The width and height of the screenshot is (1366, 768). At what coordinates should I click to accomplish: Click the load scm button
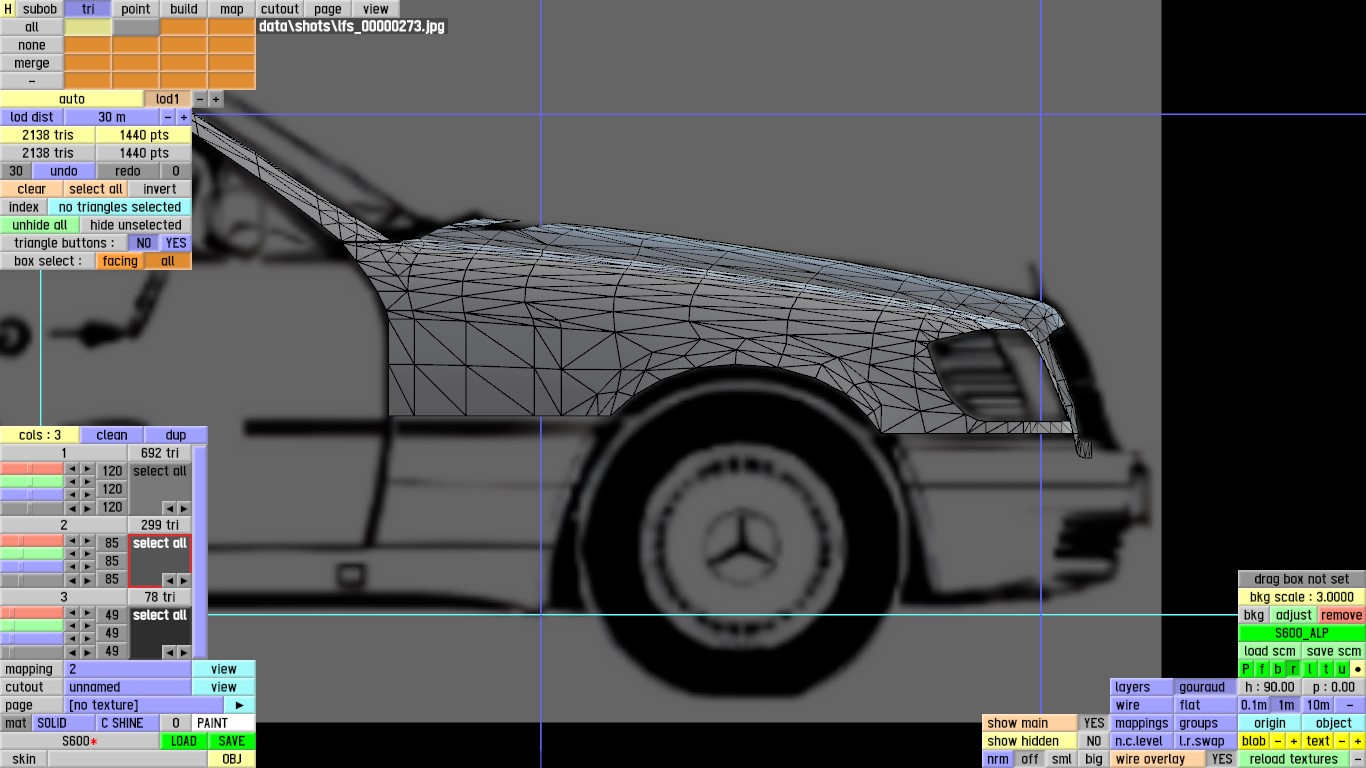click(x=1270, y=651)
